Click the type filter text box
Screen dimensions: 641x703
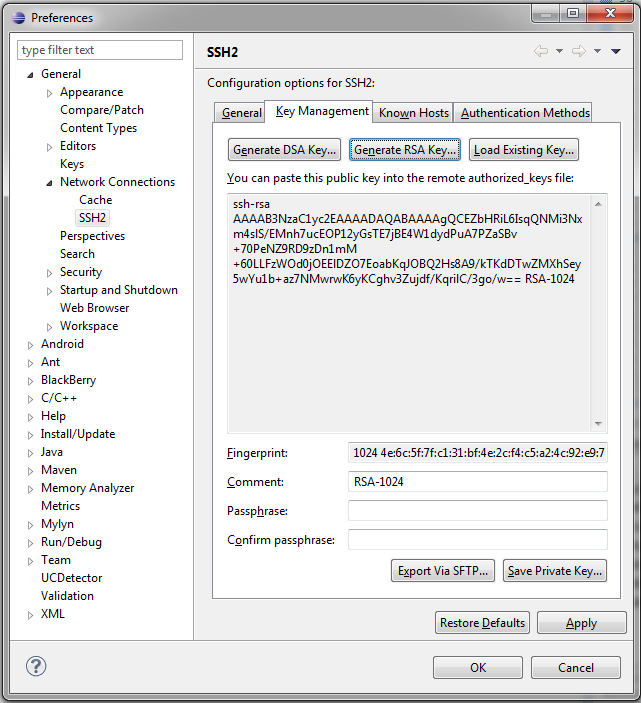[x=100, y=50]
